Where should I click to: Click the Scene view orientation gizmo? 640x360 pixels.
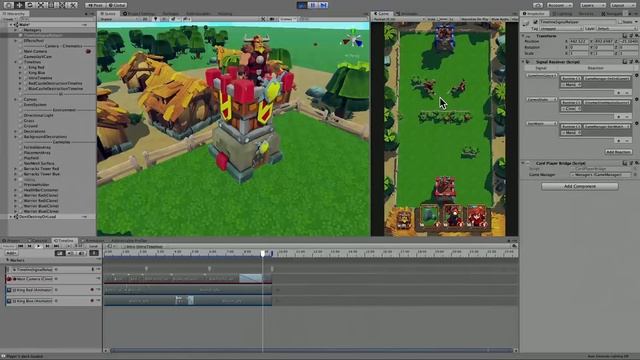[353, 40]
